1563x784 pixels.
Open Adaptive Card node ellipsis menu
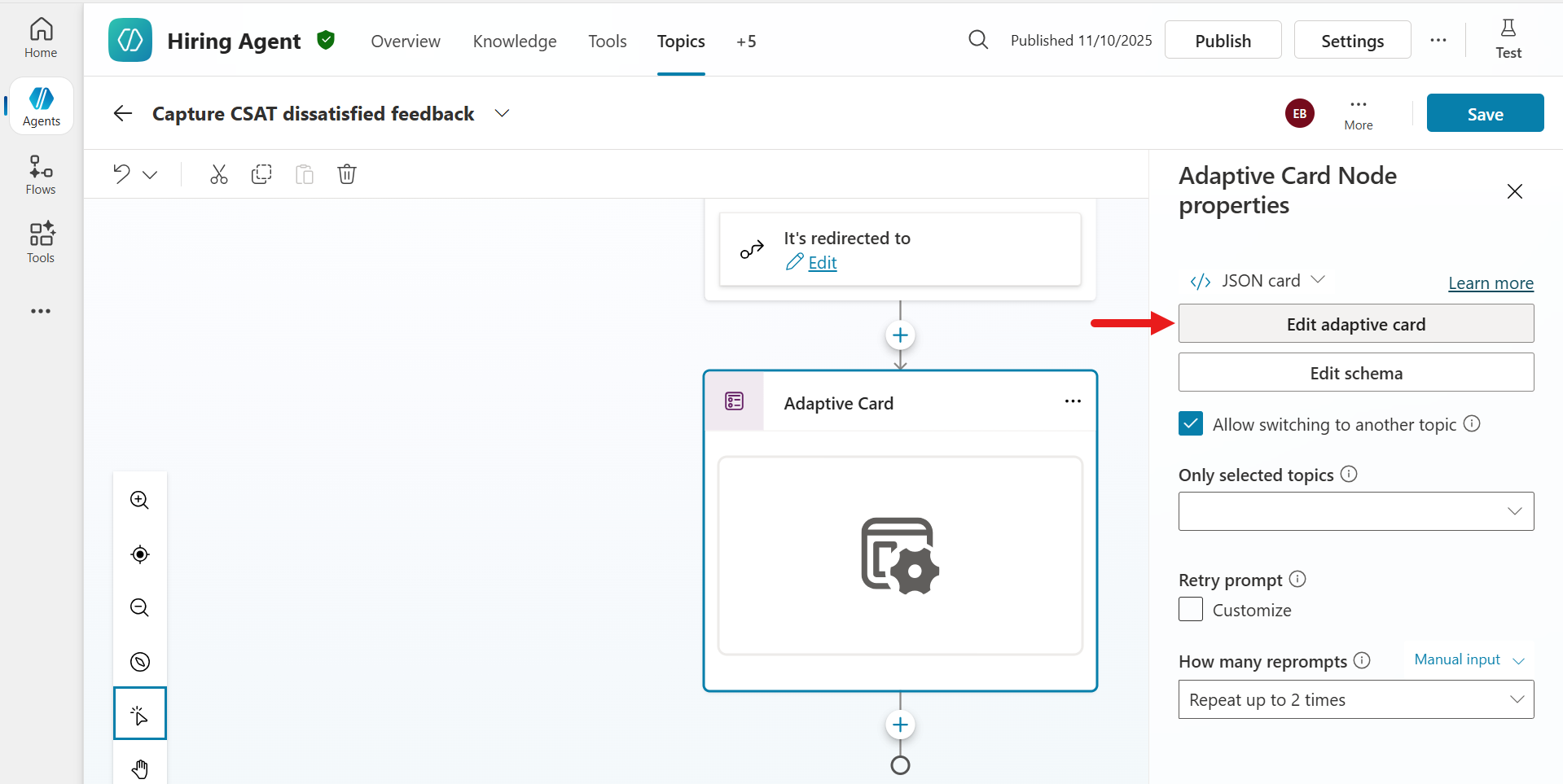coord(1073,401)
